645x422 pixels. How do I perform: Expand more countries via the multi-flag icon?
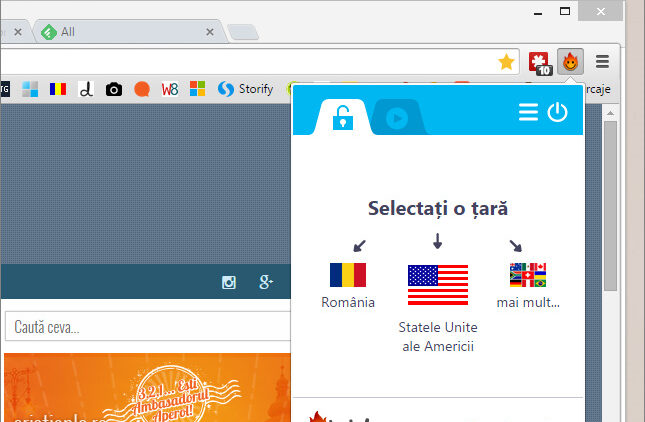(528, 275)
